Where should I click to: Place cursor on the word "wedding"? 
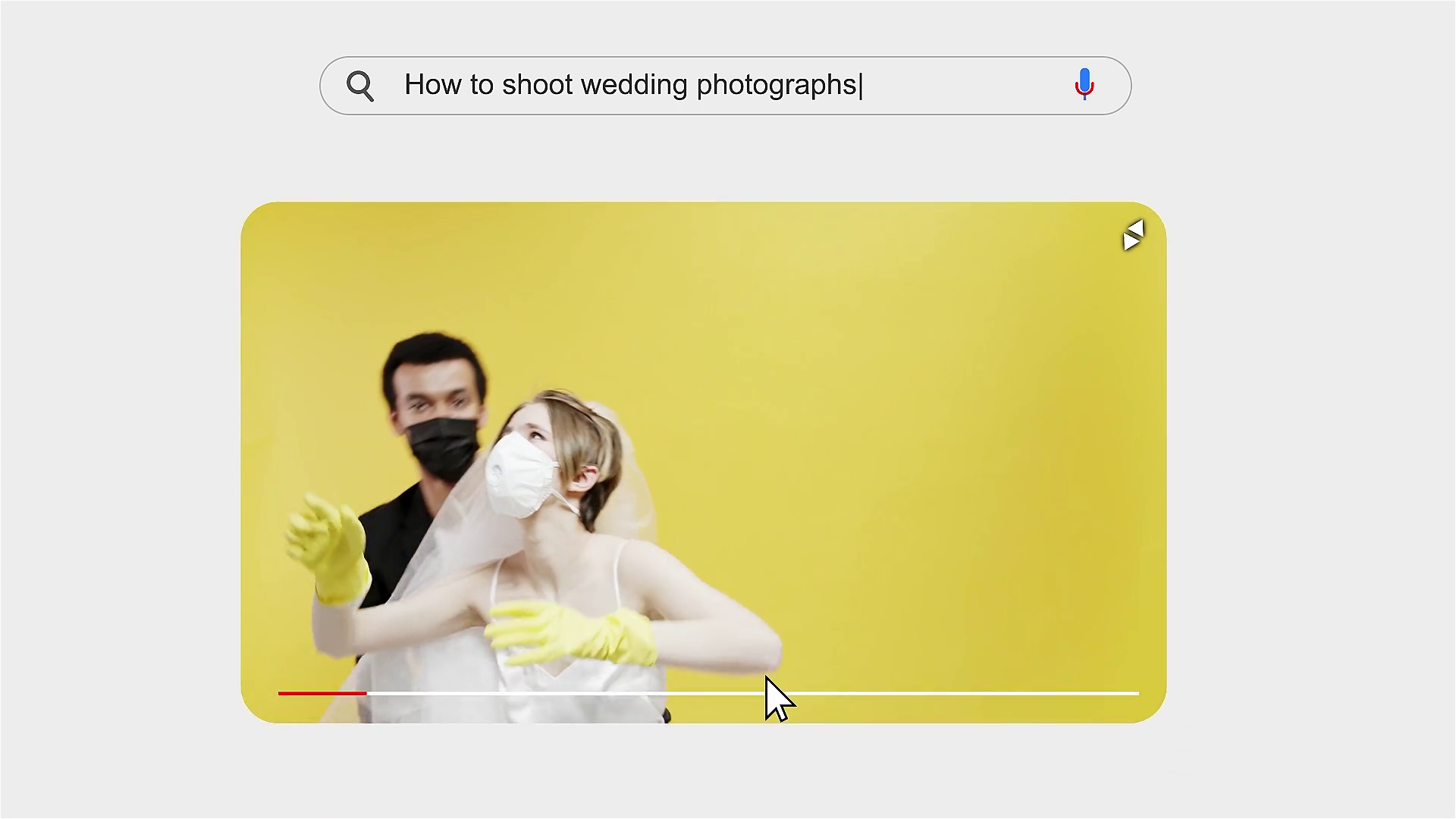click(633, 84)
